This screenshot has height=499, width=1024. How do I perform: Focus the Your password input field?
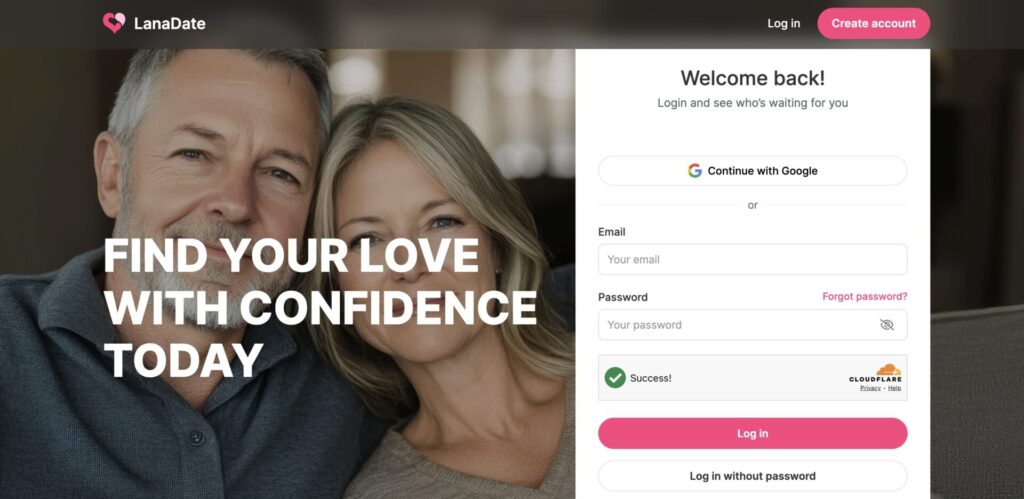(752, 325)
